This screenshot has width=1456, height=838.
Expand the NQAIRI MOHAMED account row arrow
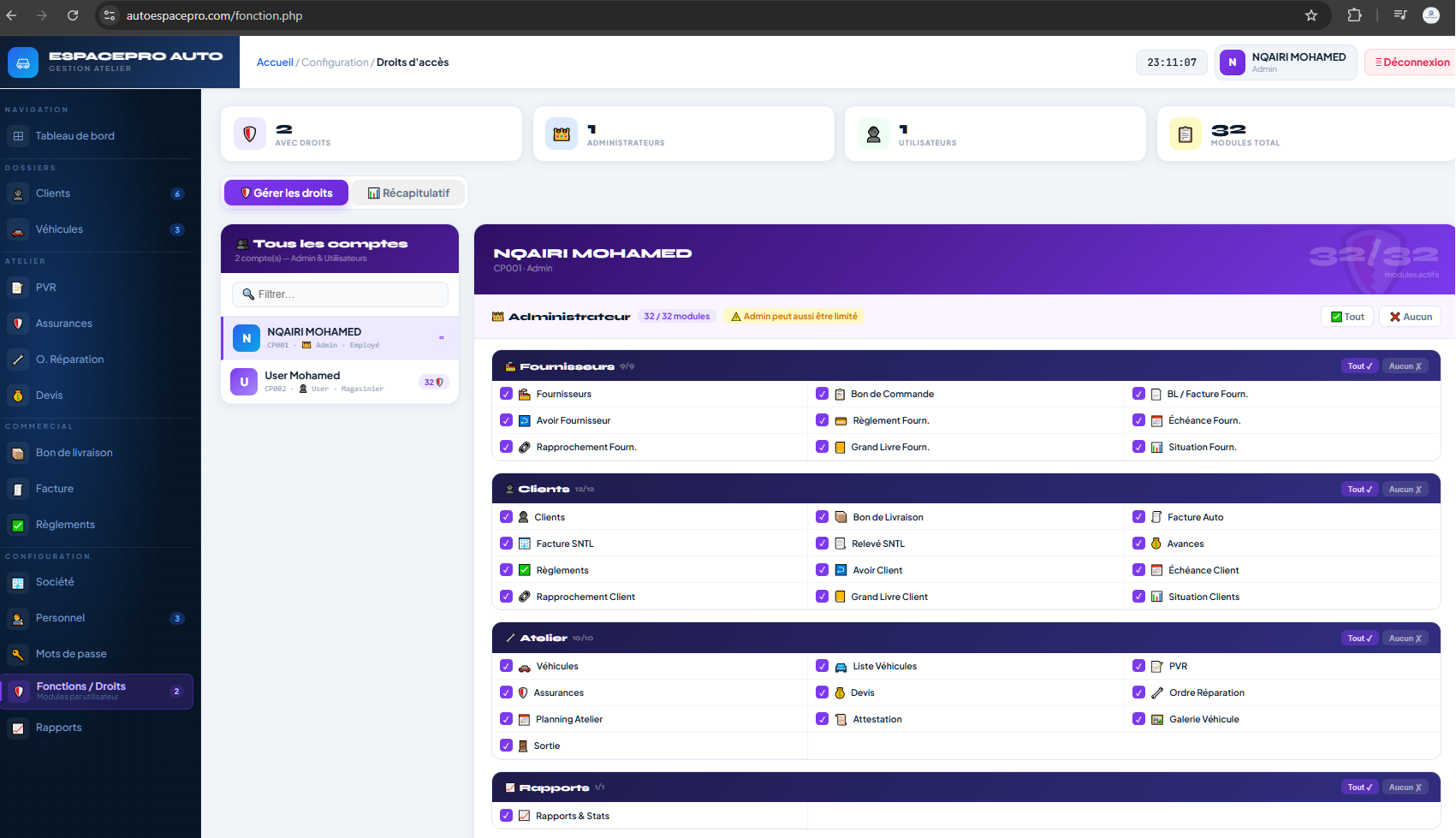[x=442, y=337]
